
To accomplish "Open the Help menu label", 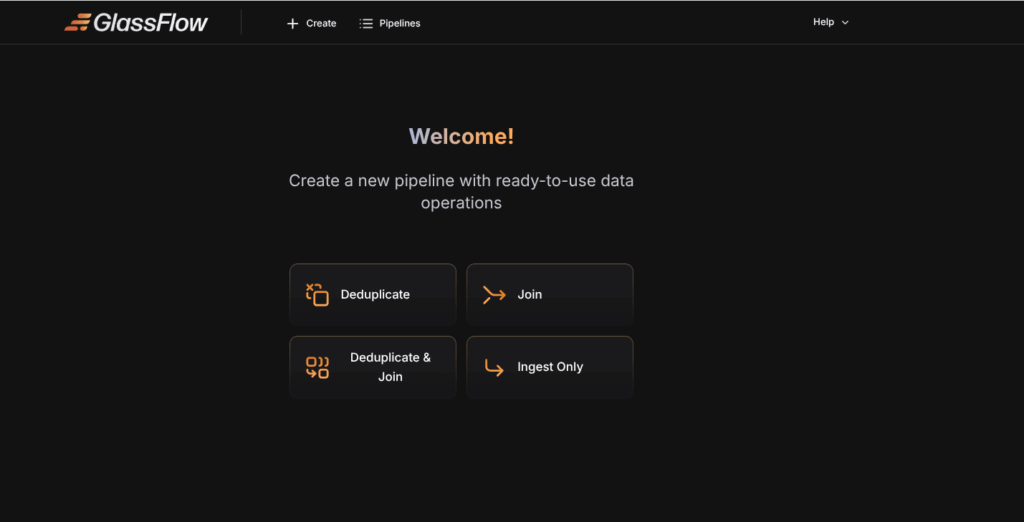I will pos(823,22).
